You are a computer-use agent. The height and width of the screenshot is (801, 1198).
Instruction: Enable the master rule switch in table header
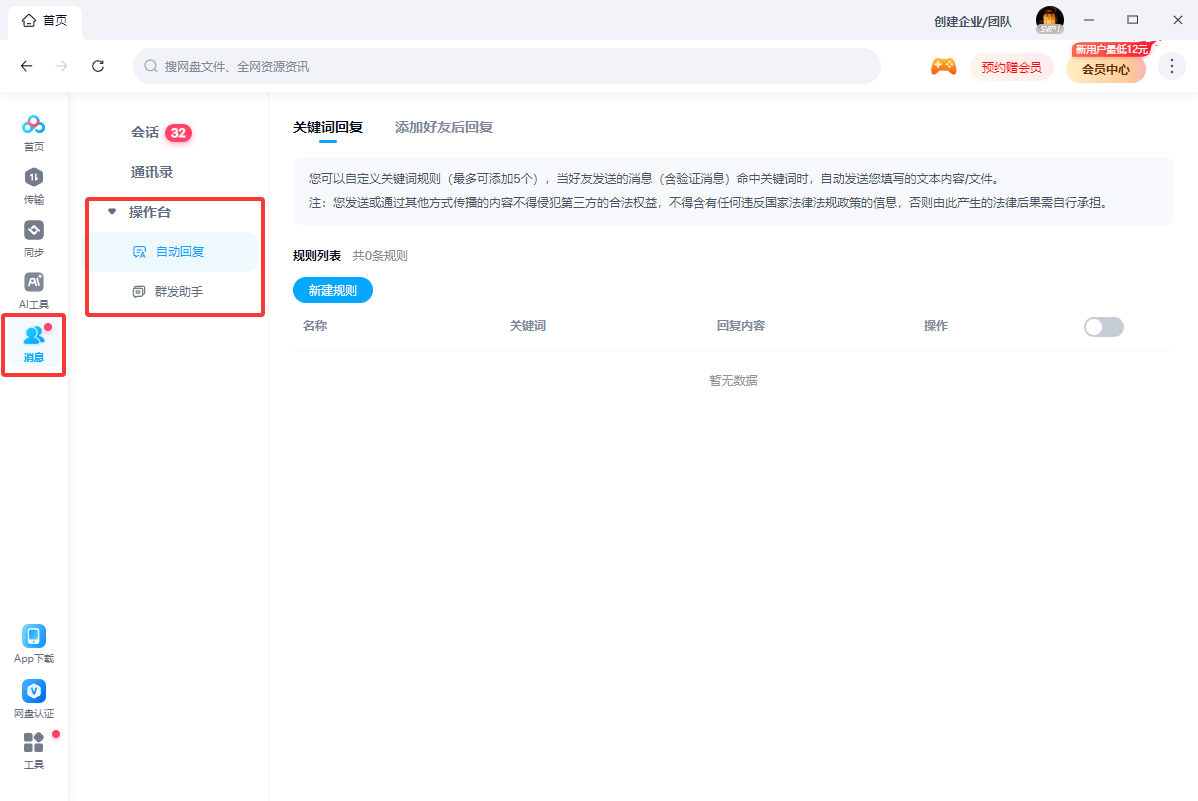click(x=1103, y=326)
